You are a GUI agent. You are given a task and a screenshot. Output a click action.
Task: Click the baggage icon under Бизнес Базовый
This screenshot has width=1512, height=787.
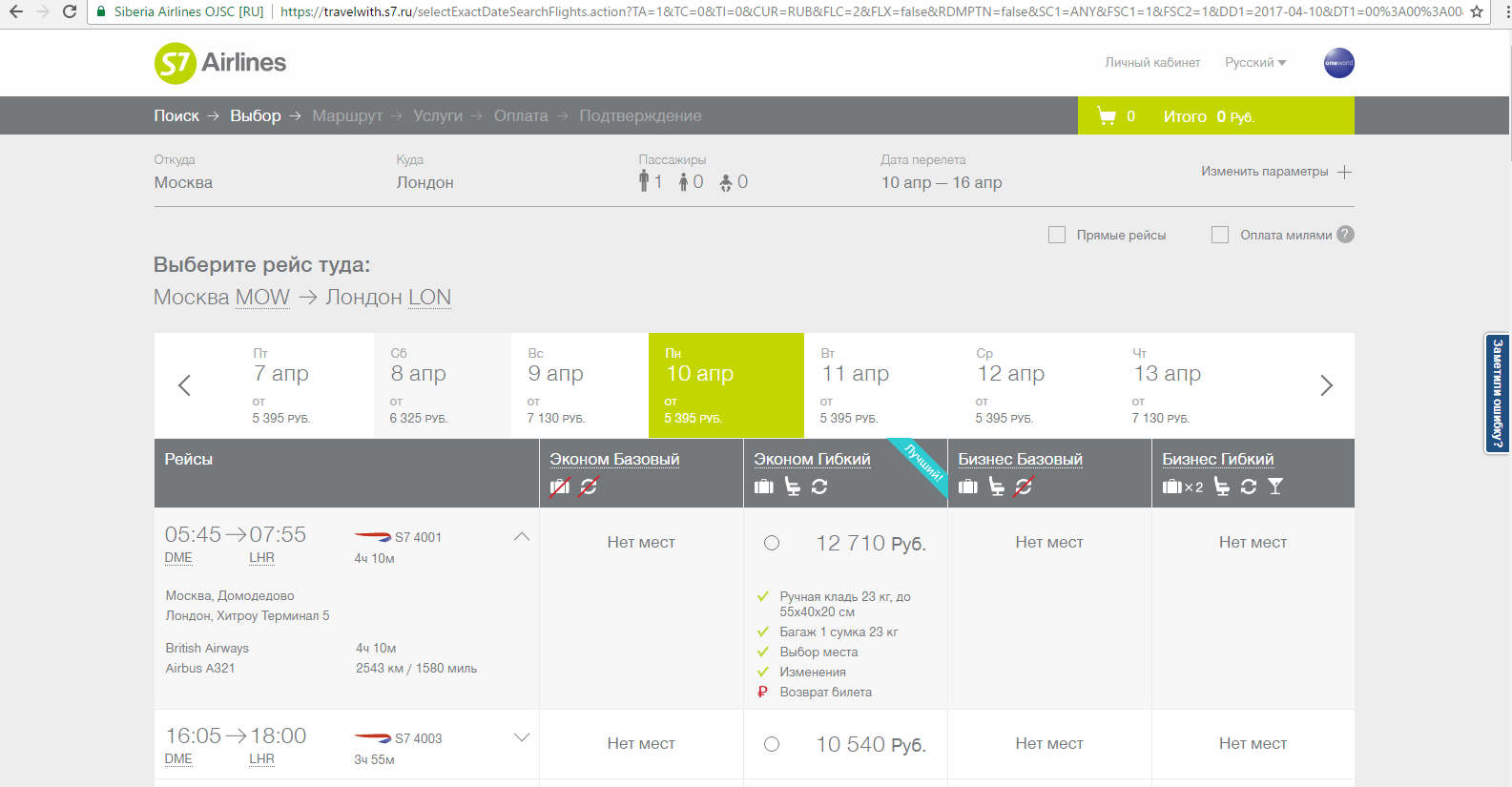pyautogui.click(x=968, y=487)
